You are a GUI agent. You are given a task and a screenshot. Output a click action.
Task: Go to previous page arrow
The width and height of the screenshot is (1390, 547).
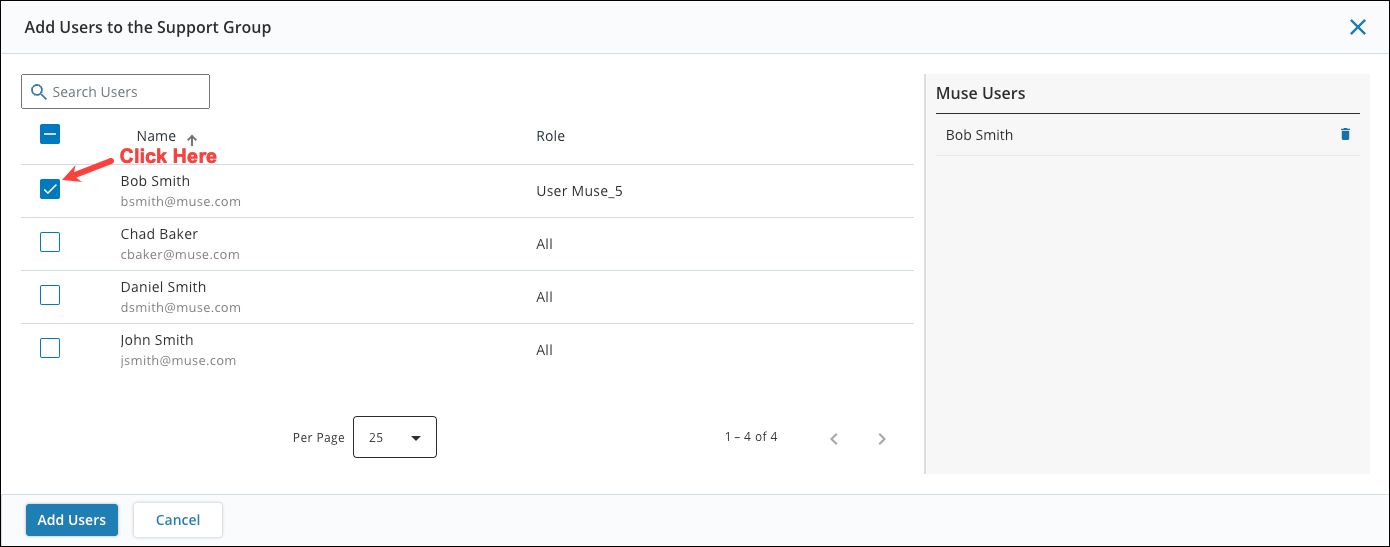[834, 438]
